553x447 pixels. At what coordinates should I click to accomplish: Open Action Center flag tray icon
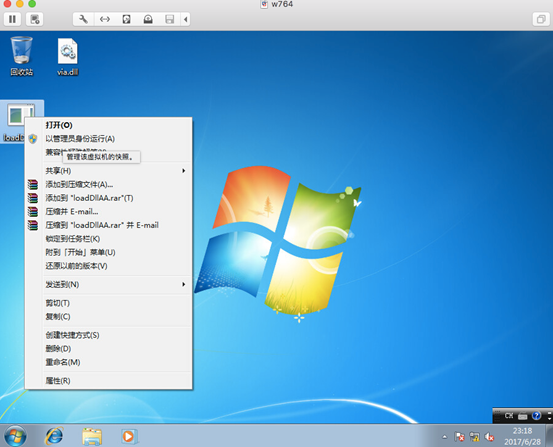point(460,437)
